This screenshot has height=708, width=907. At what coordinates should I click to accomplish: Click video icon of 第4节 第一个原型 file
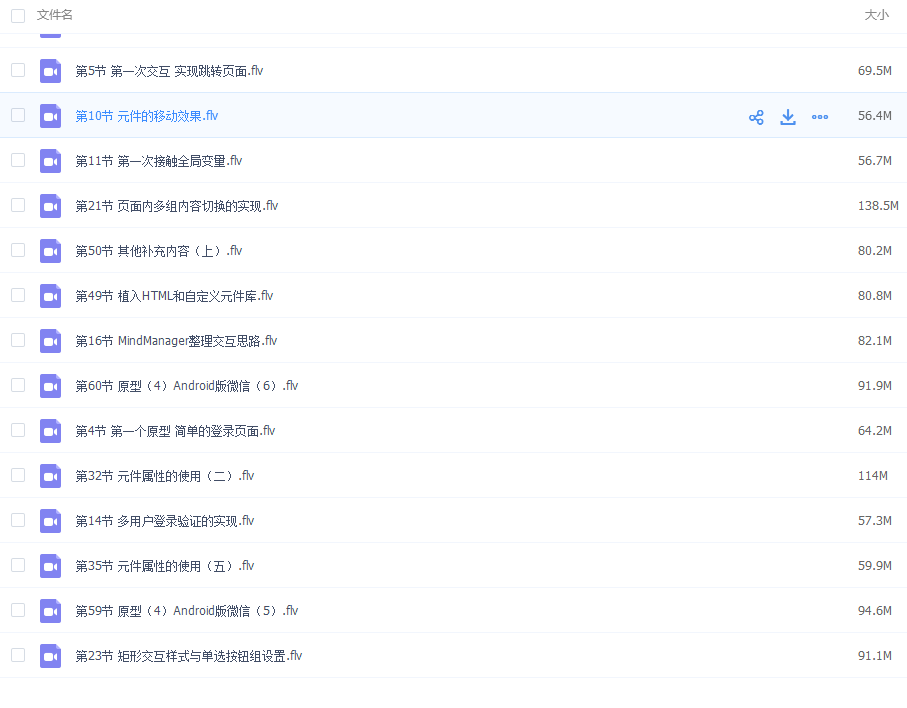(50, 431)
